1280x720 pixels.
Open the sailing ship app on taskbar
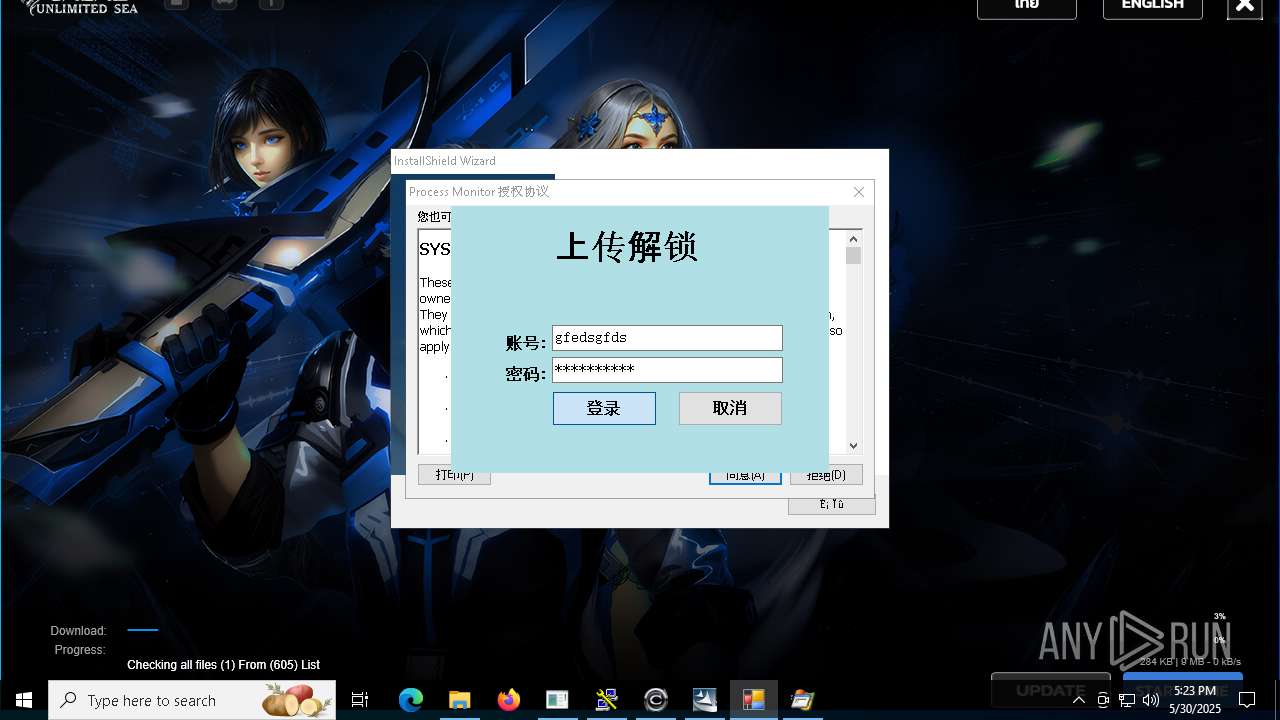click(x=705, y=700)
